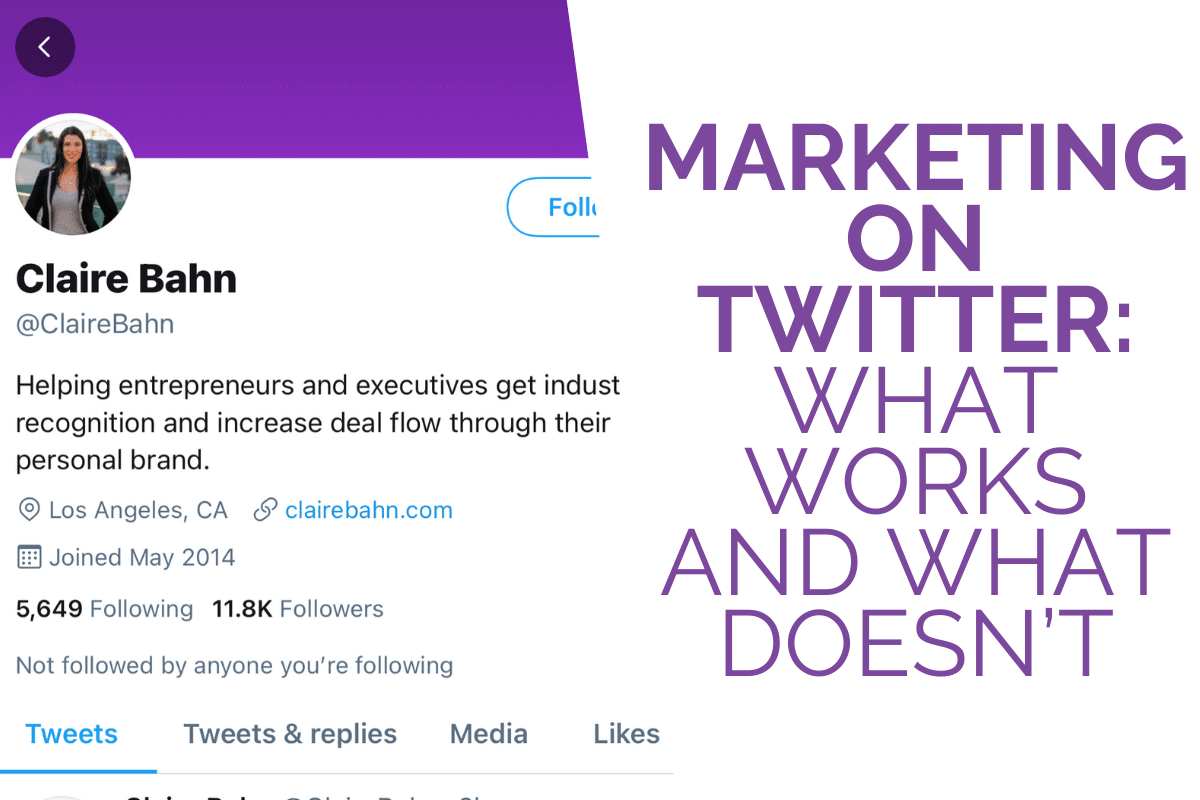This screenshot has width=1200, height=800.
Task: Switch to the Likes tab
Action: tap(626, 734)
